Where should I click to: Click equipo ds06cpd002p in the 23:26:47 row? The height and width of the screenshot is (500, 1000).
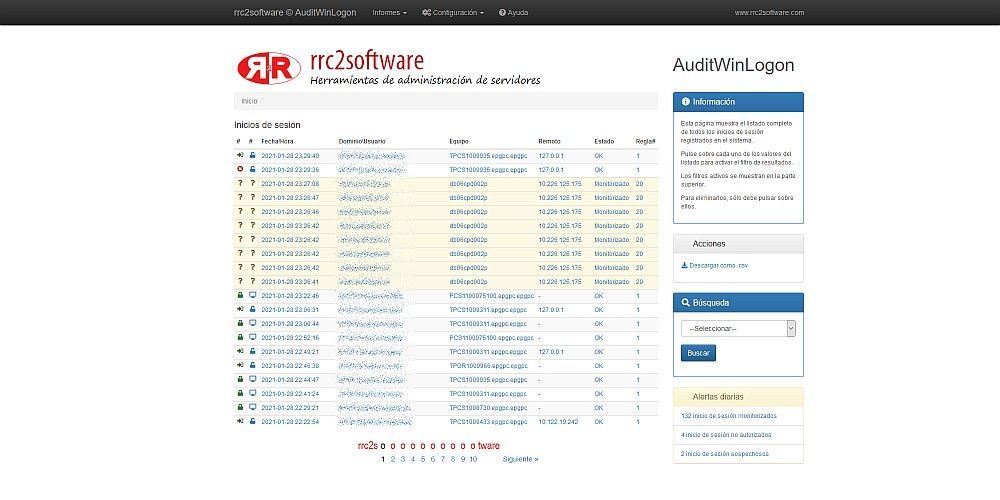468,198
